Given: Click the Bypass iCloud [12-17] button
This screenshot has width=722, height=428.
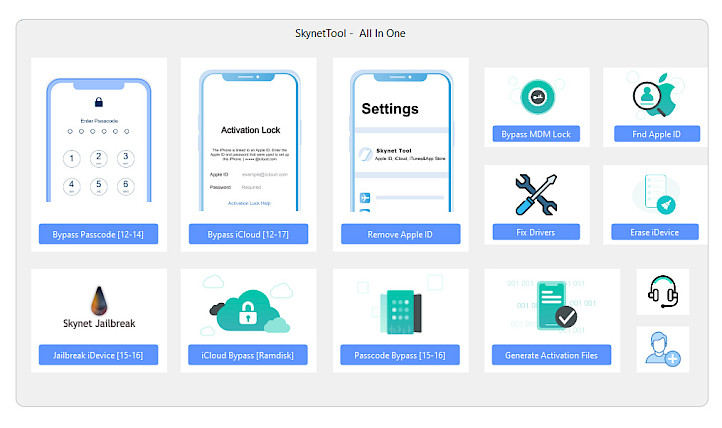Looking at the screenshot, I should (x=248, y=234).
